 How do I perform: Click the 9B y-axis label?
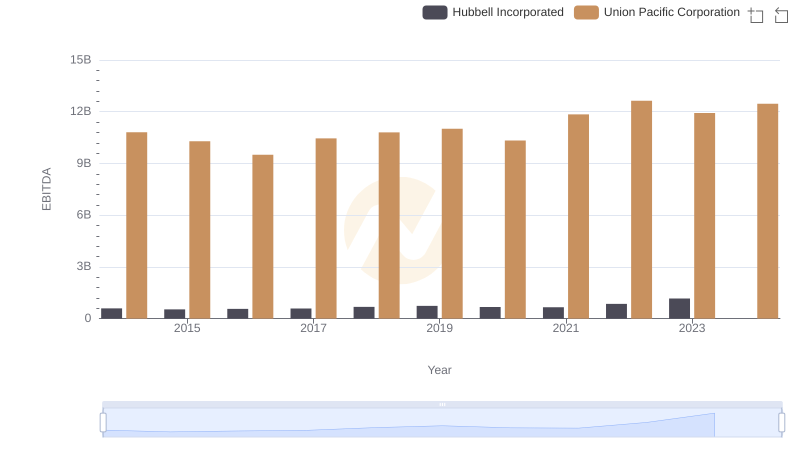pyautogui.click(x=84, y=163)
